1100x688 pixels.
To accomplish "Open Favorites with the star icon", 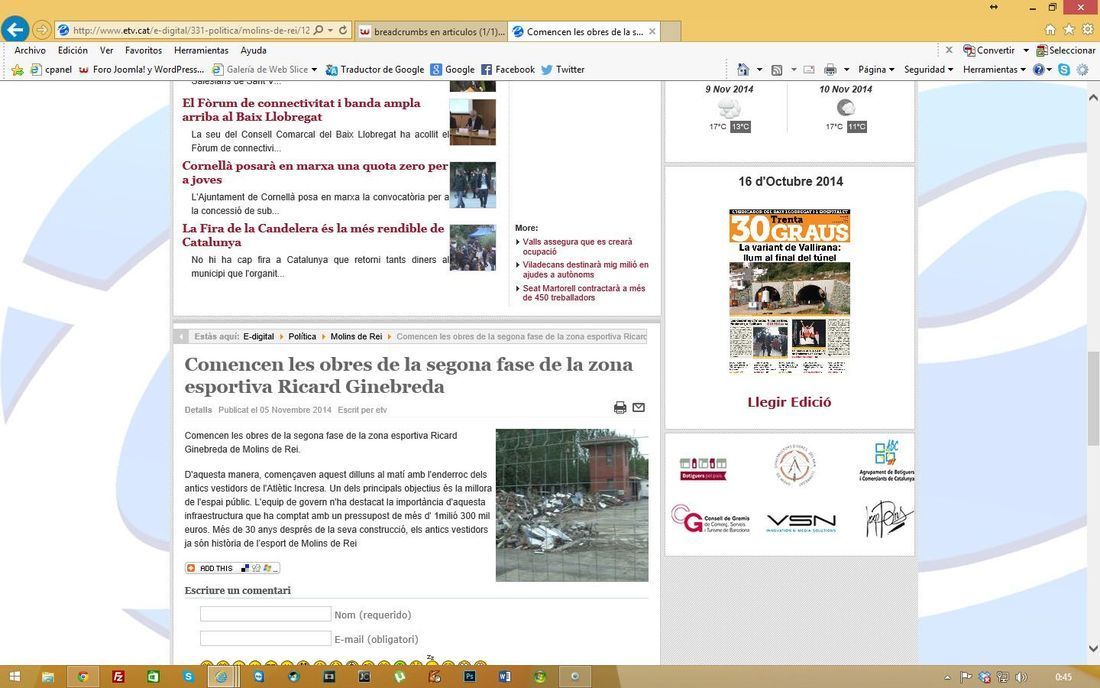I will pyautogui.click(x=1069, y=29).
